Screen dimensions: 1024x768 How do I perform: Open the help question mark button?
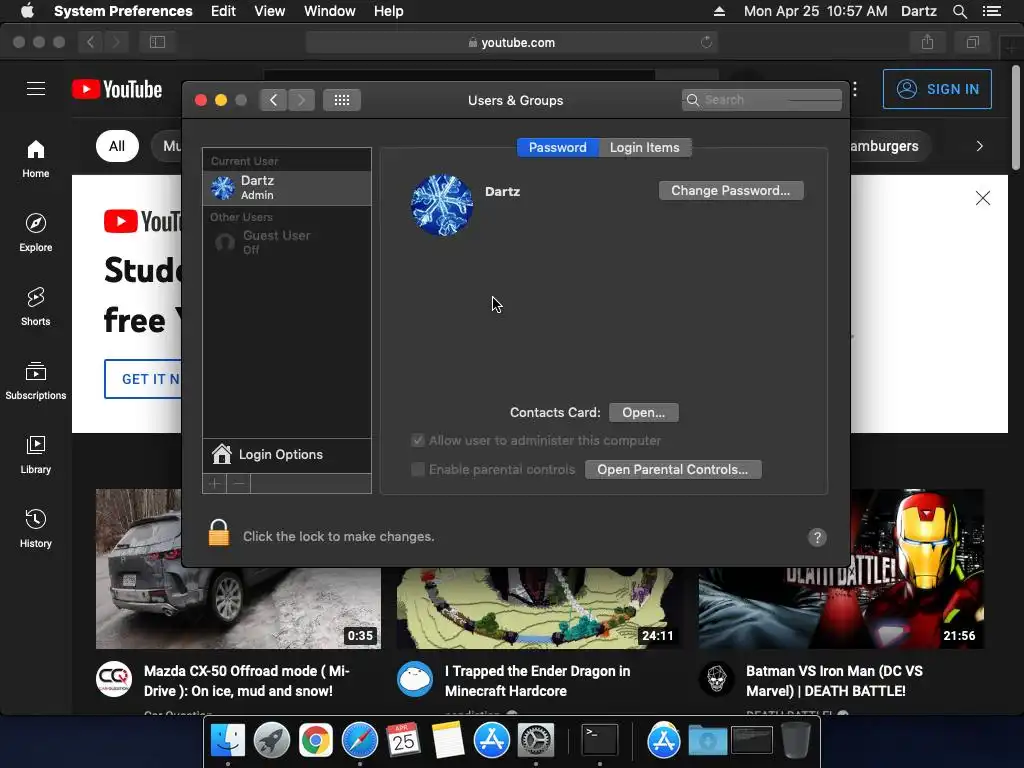817,537
